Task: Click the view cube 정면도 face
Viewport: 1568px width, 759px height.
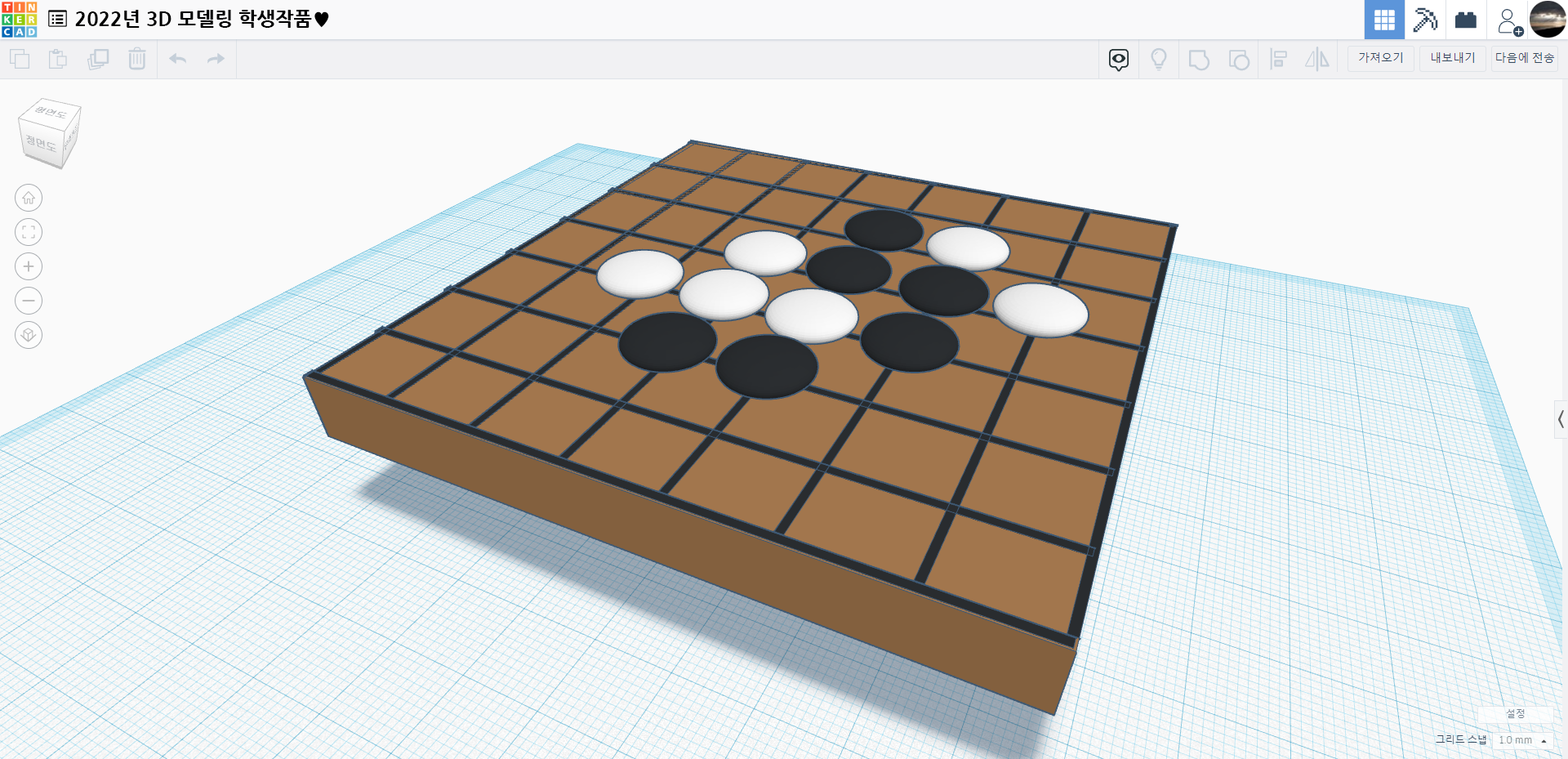Action: coord(41,144)
